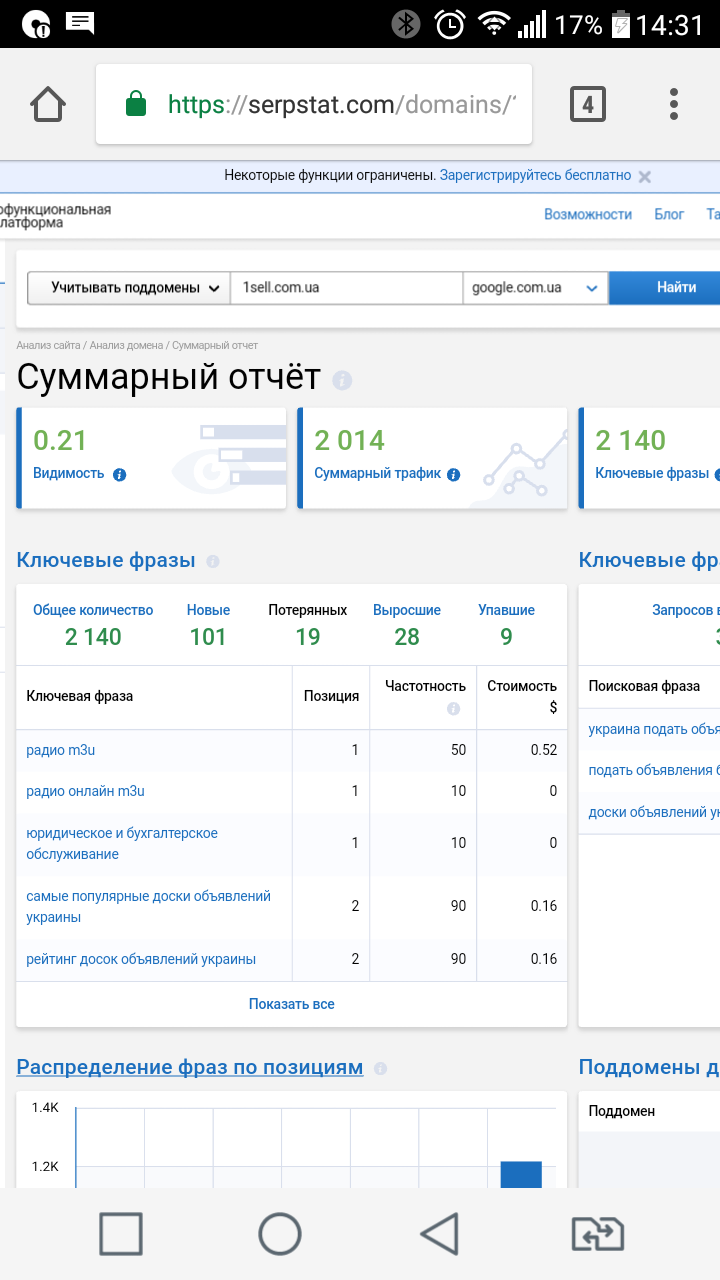Click info icon beside Распределение фраз по позициям

(380, 1069)
